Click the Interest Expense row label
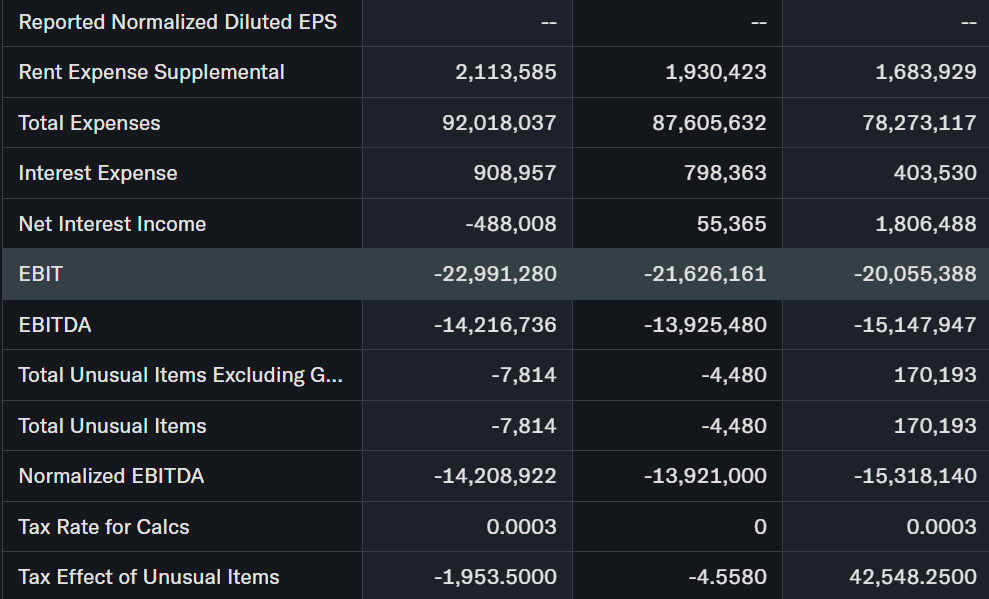The width and height of the screenshot is (989, 599). click(x=98, y=173)
